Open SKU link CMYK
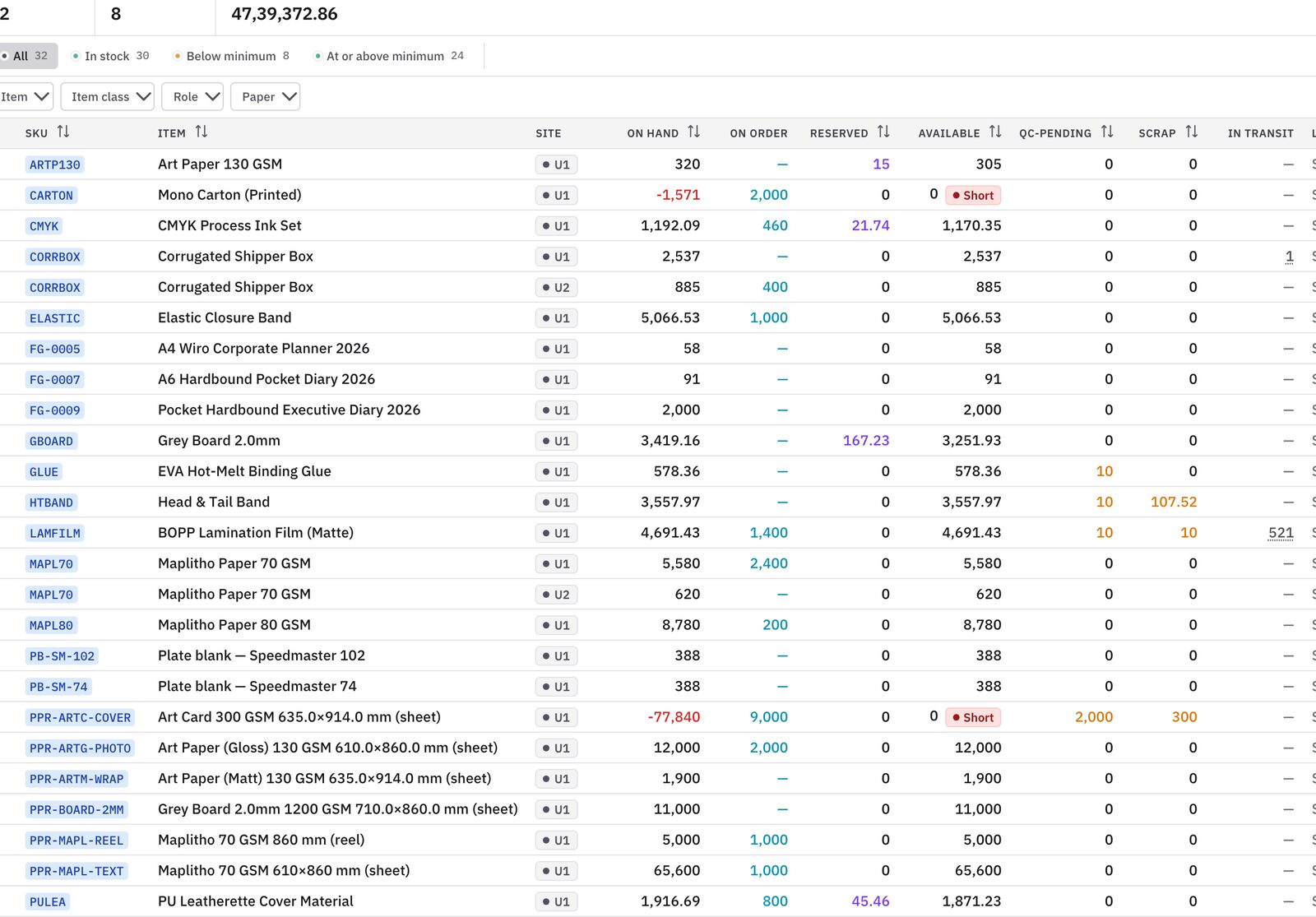The image size is (1316, 917). [44, 226]
